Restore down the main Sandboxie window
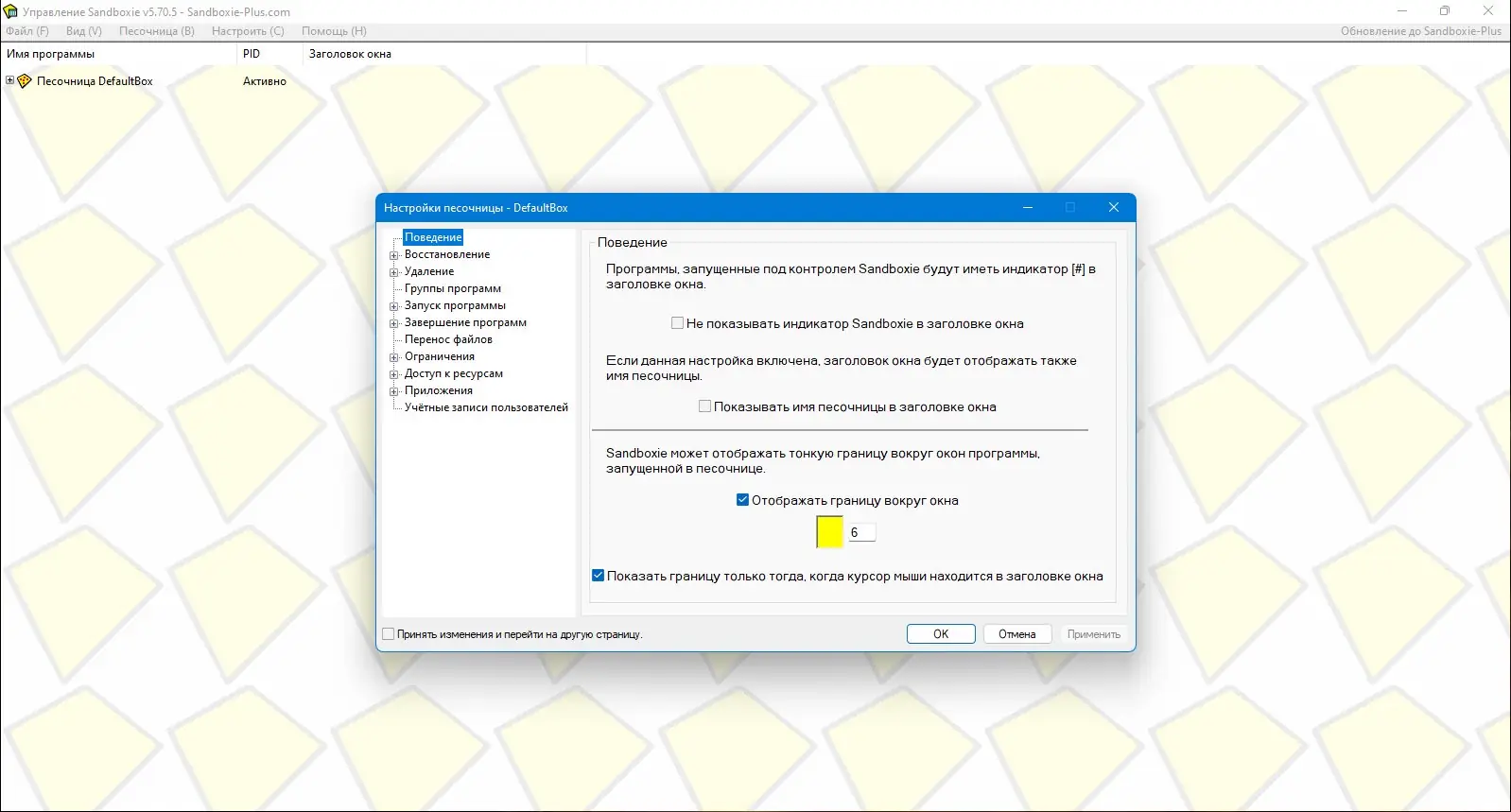Viewport: 1511px width, 812px height. [1445, 11]
